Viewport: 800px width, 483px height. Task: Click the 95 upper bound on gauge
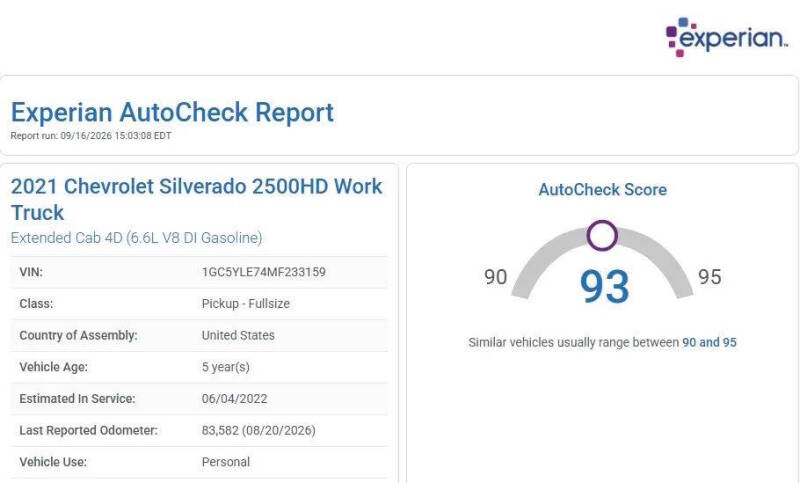click(x=710, y=277)
